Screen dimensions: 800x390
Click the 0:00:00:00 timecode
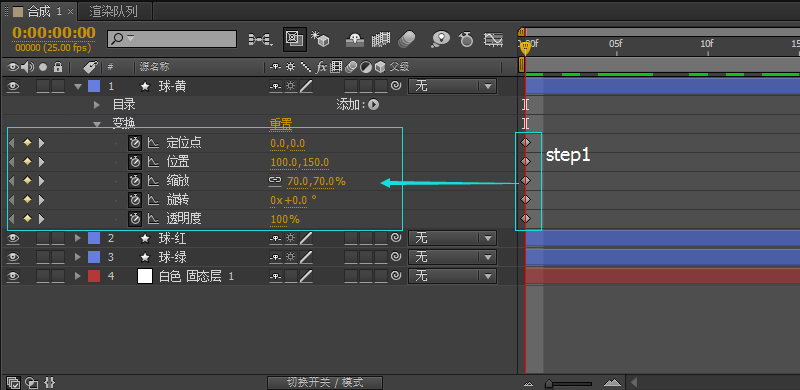point(54,32)
